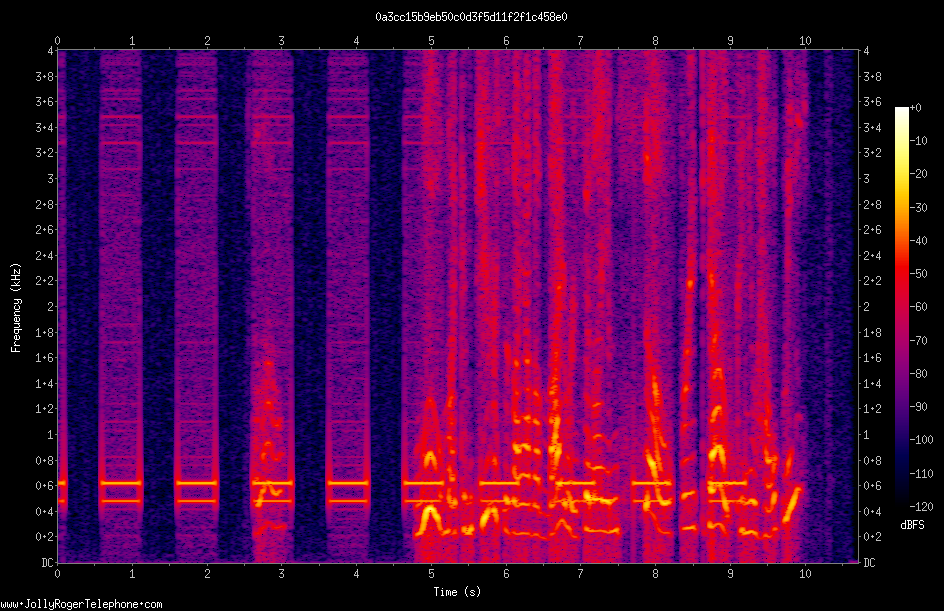Click the 7 tick on top time axis
This screenshot has width=944, height=611.
(x=580, y=40)
